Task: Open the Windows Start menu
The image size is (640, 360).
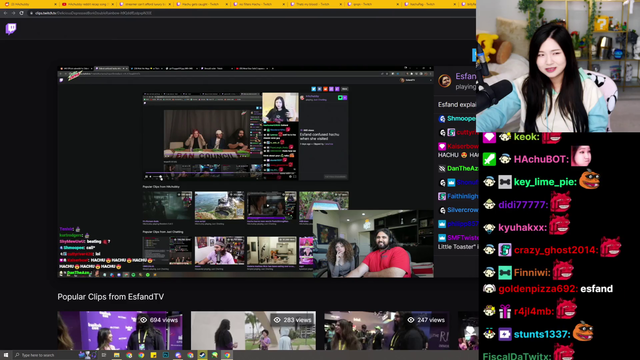Action: 6,355
